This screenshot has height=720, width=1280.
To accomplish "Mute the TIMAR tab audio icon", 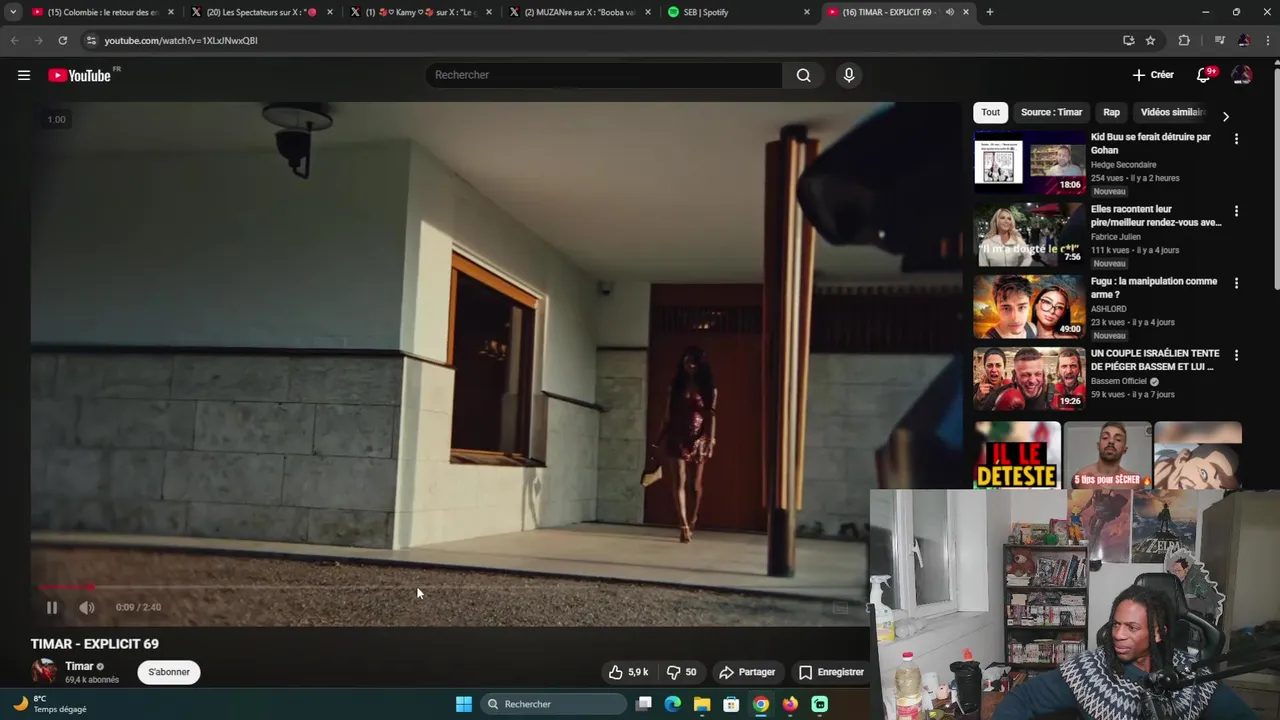I will point(949,12).
